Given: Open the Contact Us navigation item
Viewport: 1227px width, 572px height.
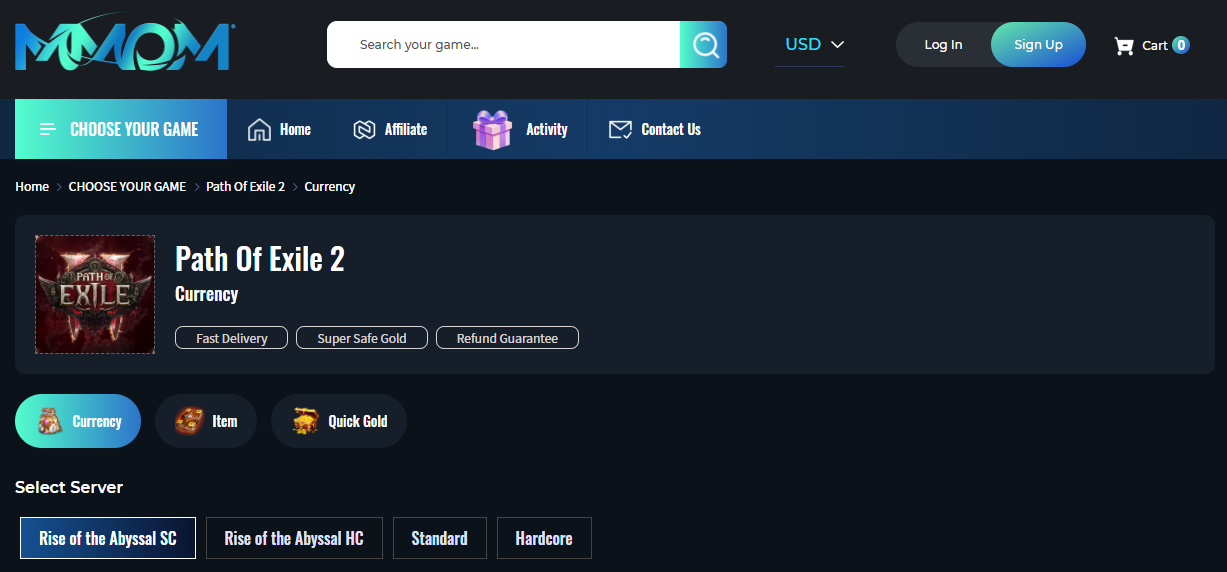Looking at the screenshot, I should 655,129.
